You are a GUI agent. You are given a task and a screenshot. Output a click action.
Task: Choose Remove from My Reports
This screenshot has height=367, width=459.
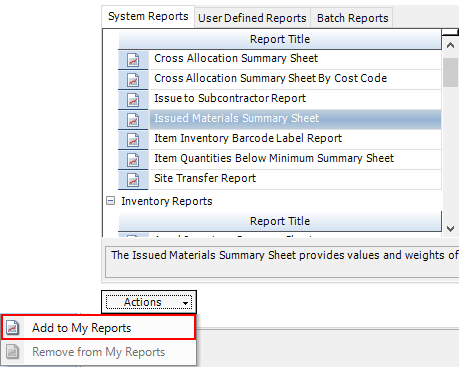coord(98,352)
